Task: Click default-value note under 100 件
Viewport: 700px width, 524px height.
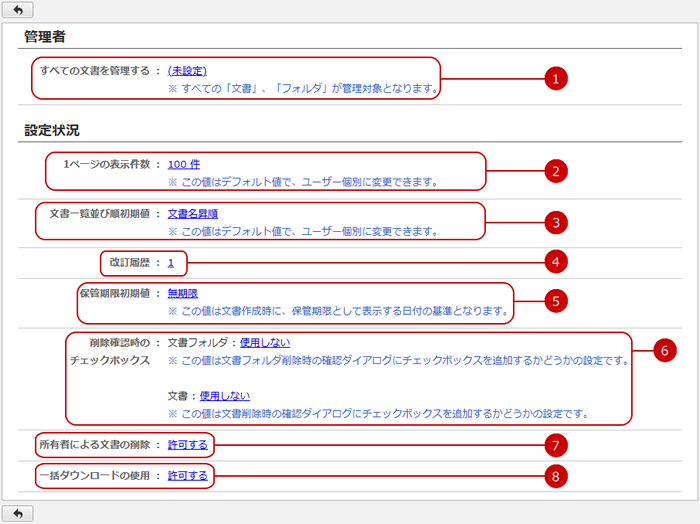Action: (x=303, y=182)
